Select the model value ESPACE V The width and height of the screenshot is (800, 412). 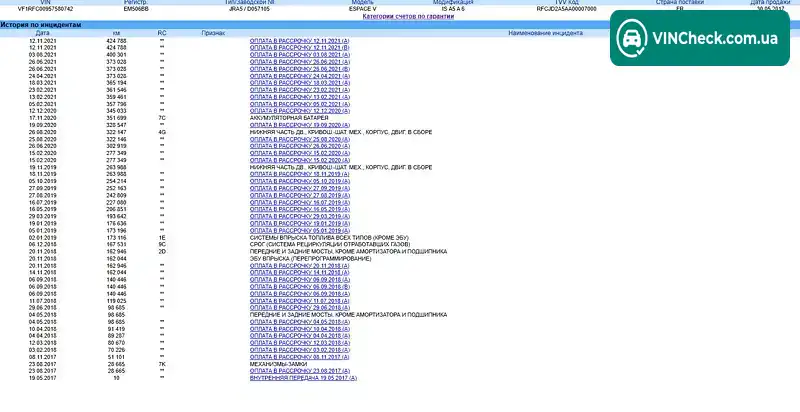363,9
